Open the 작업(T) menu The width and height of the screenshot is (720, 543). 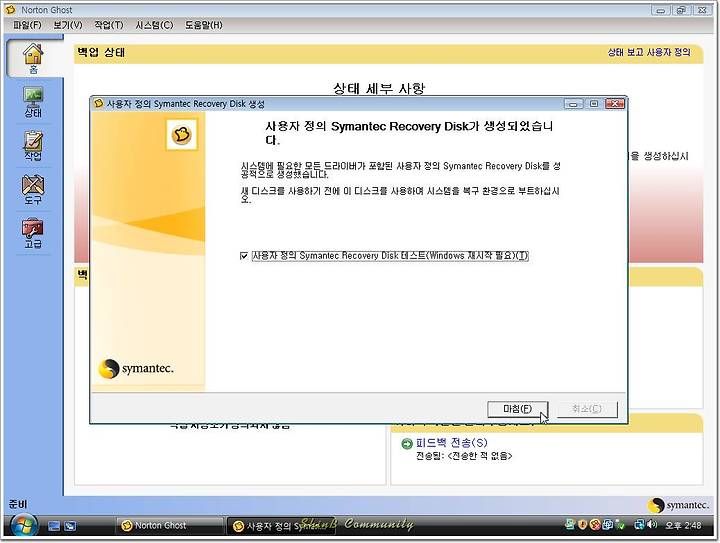109,25
